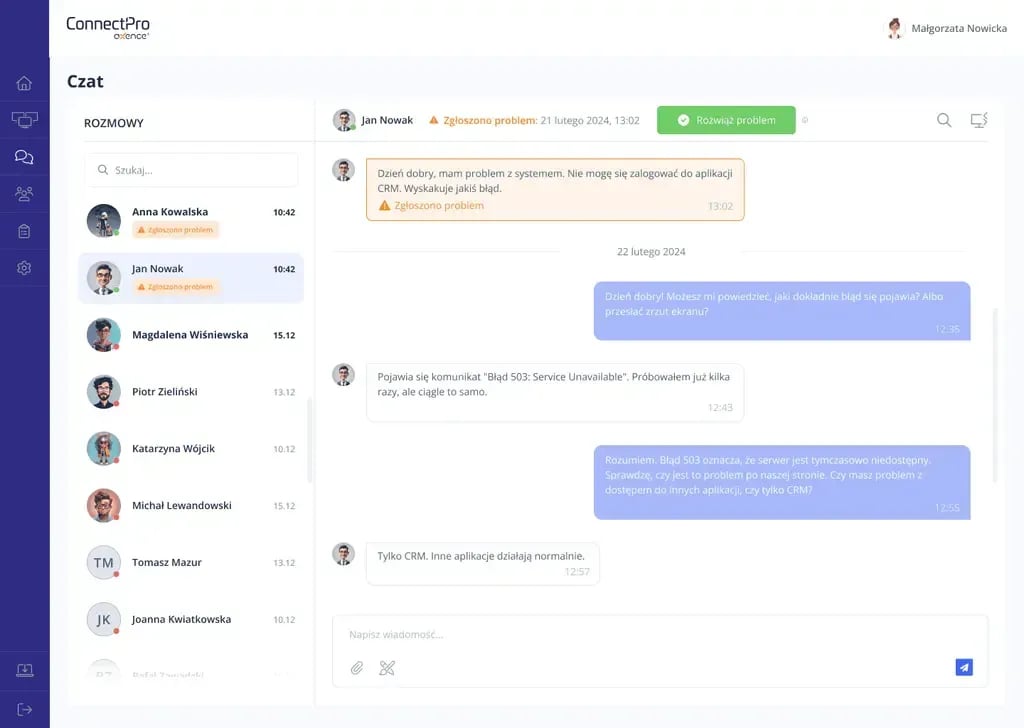The width and height of the screenshot is (1024, 728).
Task: Open the home dashboard from the sidebar
Action: tap(24, 84)
